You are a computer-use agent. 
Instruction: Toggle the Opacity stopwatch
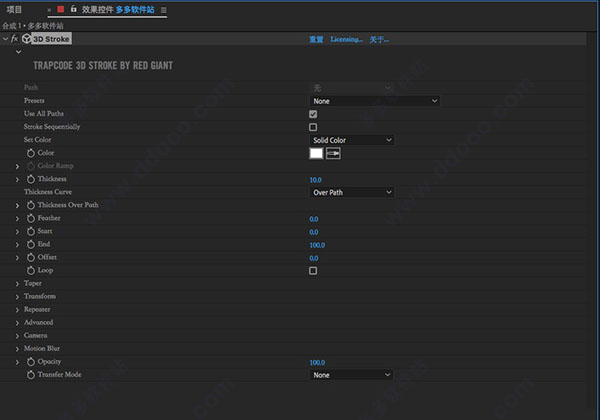31,361
